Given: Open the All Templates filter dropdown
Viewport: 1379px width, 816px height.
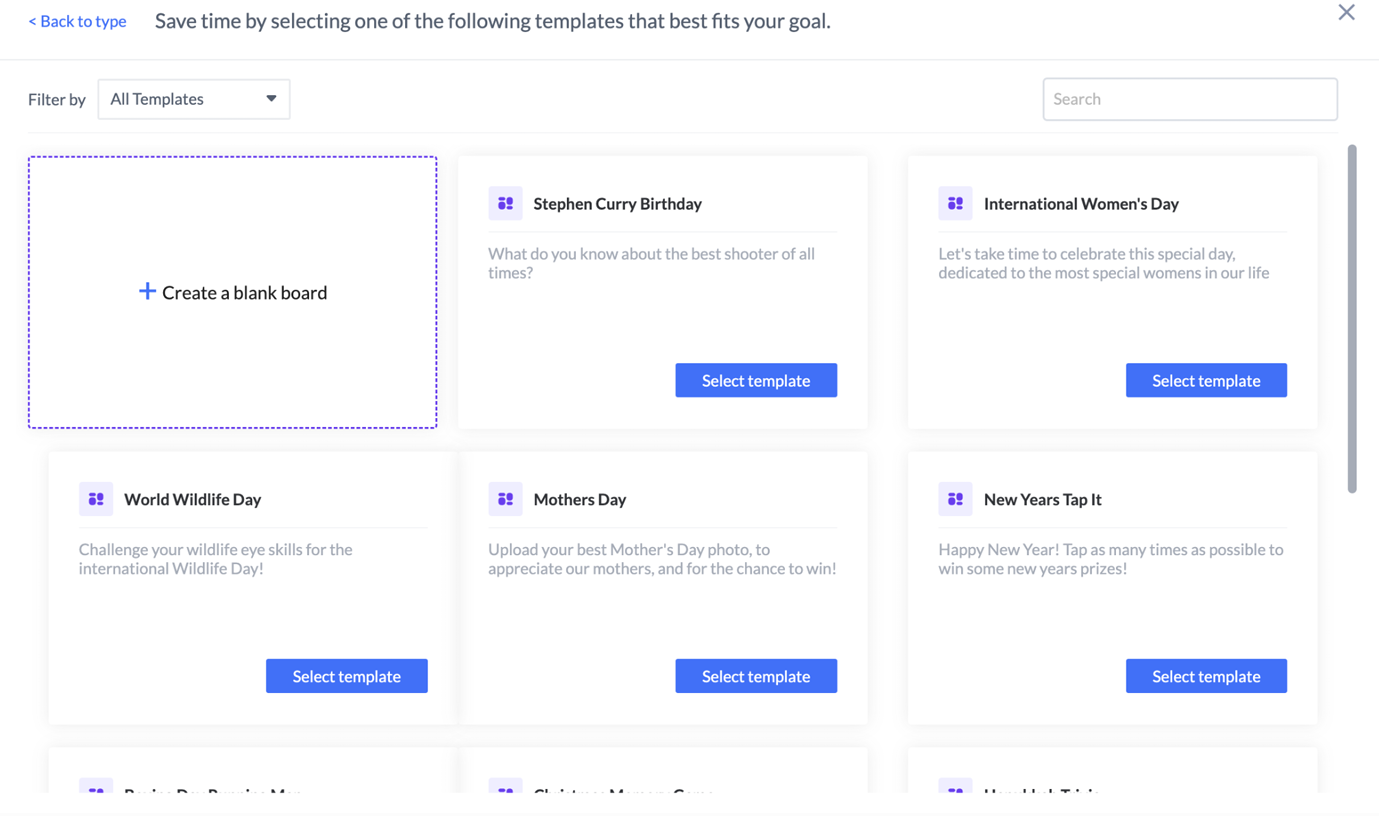Looking at the screenshot, I should [193, 99].
